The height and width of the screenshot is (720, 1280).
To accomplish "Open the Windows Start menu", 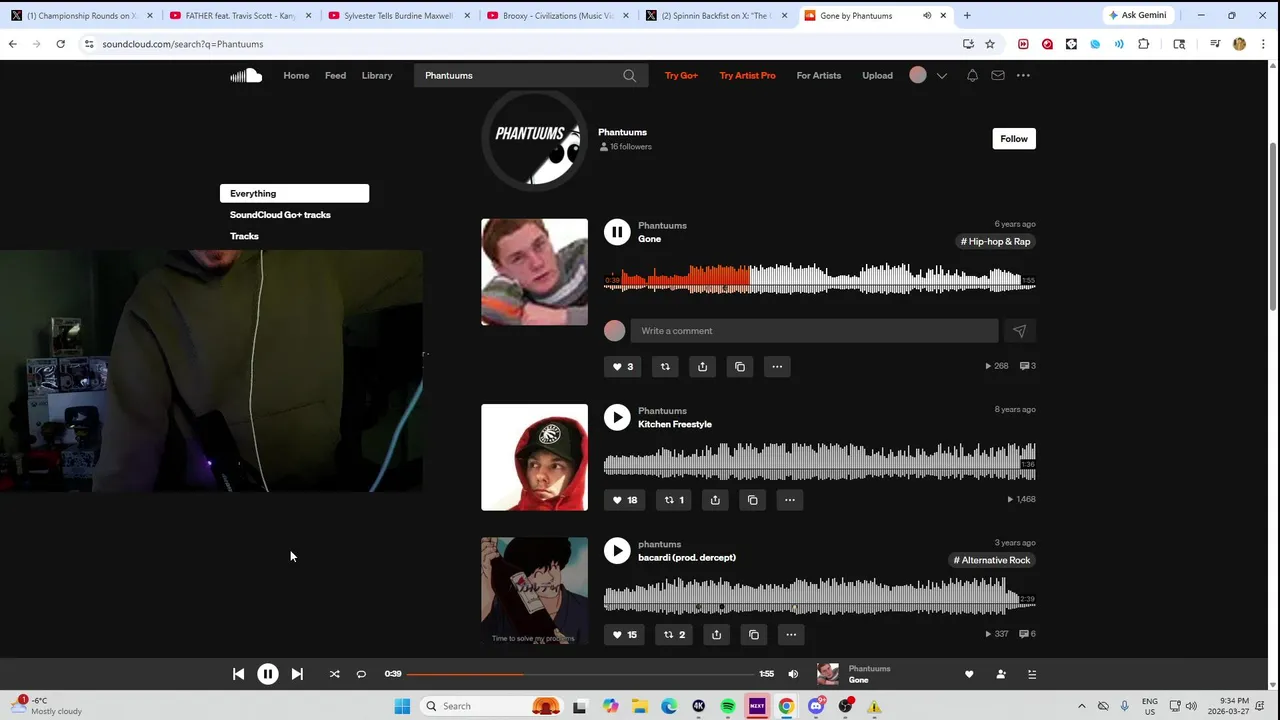I will click(402, 706).
